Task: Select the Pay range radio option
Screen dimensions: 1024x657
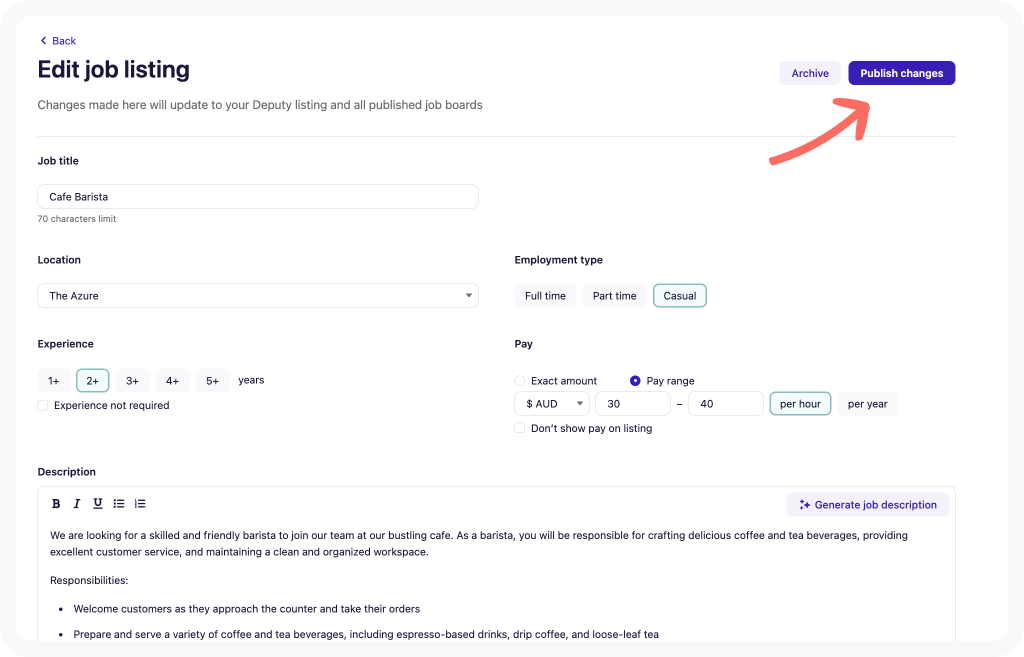Action: pos(635,381)
